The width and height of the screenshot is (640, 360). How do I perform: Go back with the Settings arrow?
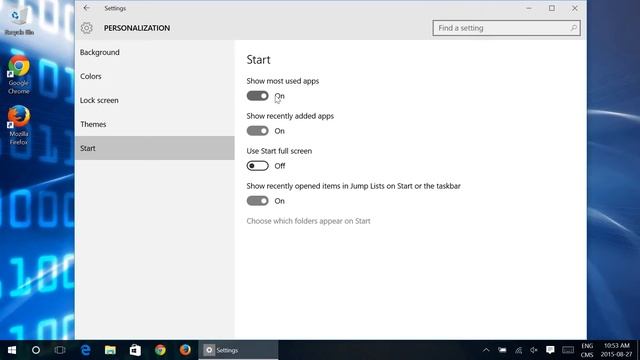point(87,8)
